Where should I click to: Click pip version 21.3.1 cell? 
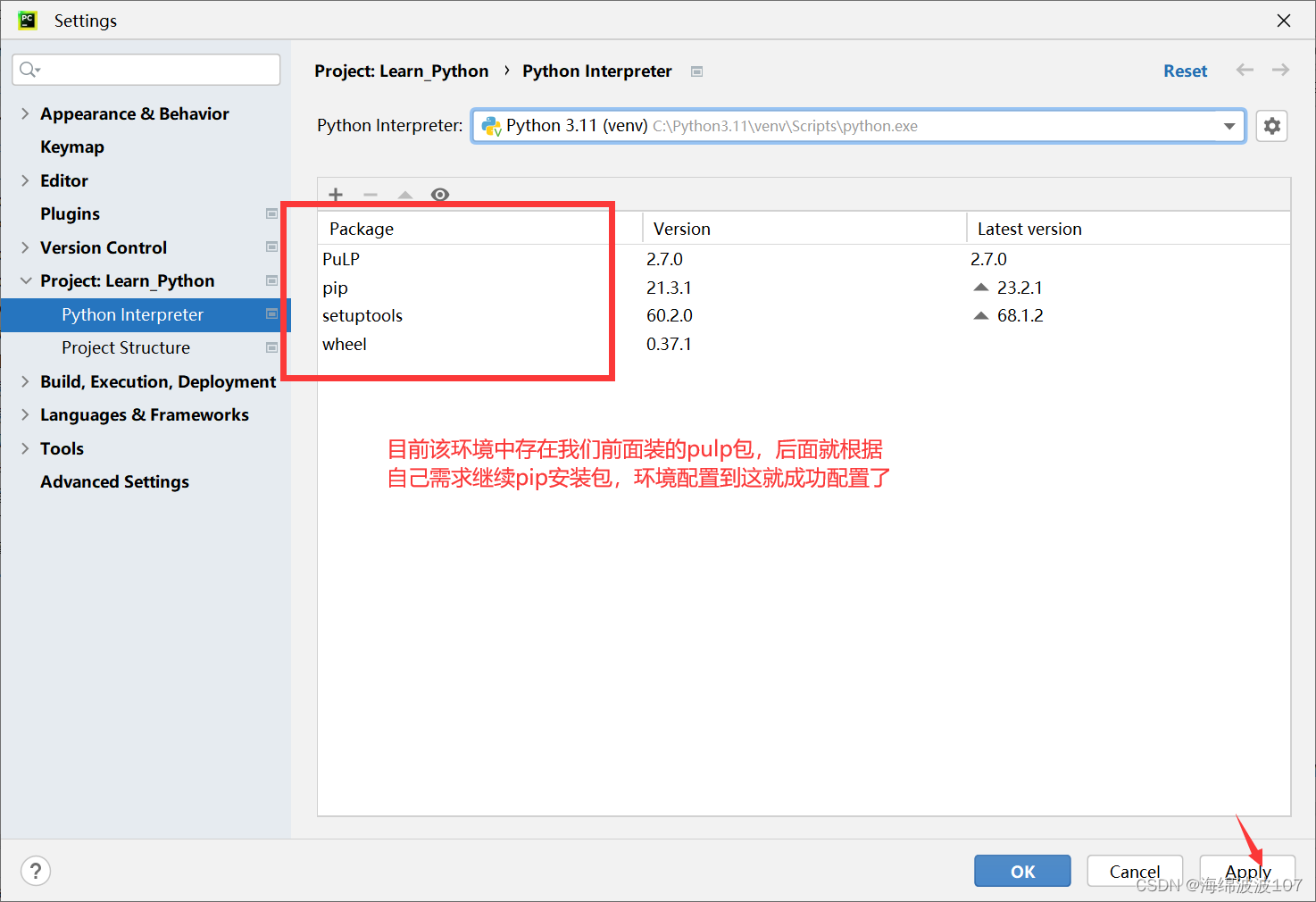tap(669, 288)
